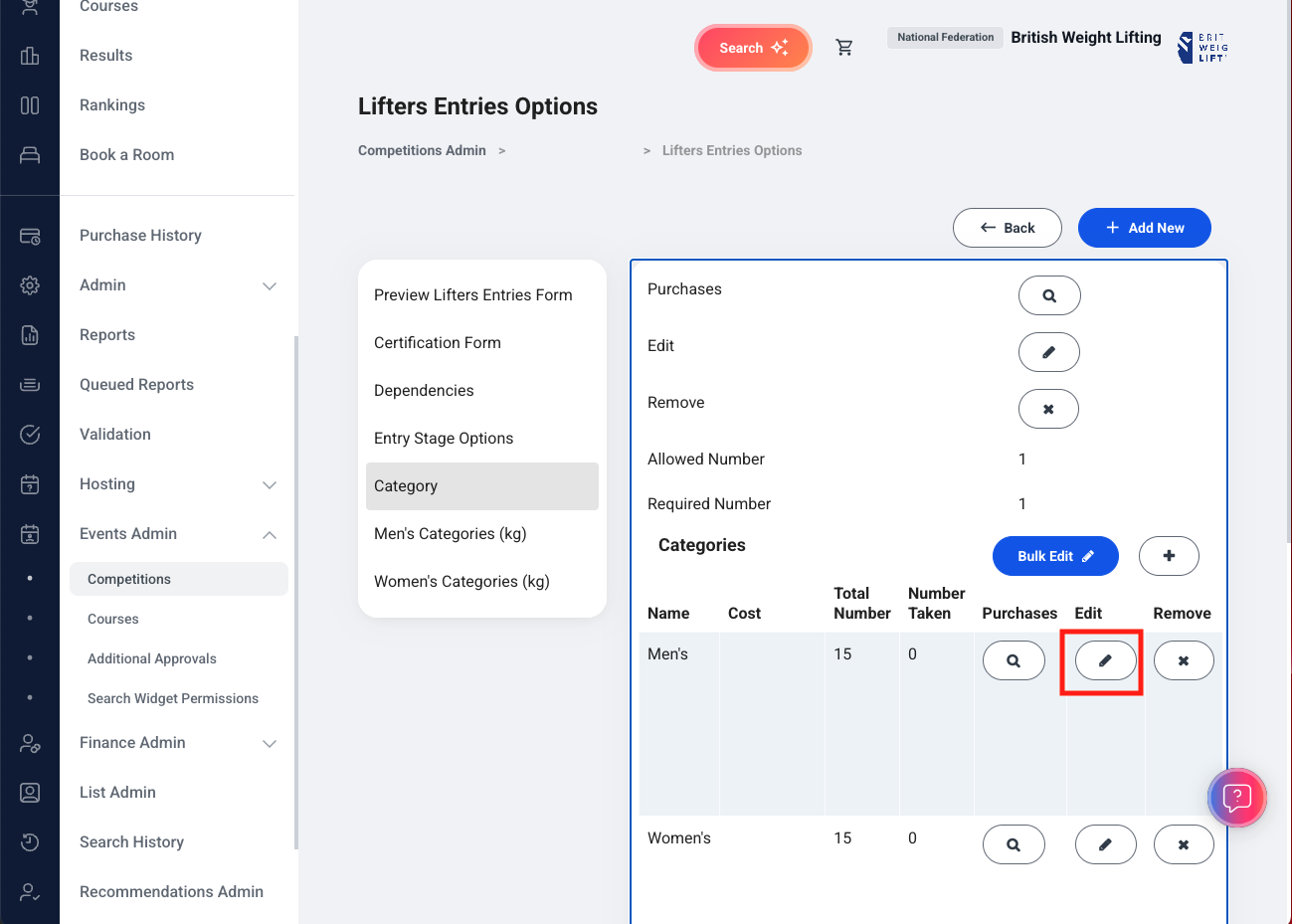Expand the Hosting menu chevron

click(x=270, y=485)
